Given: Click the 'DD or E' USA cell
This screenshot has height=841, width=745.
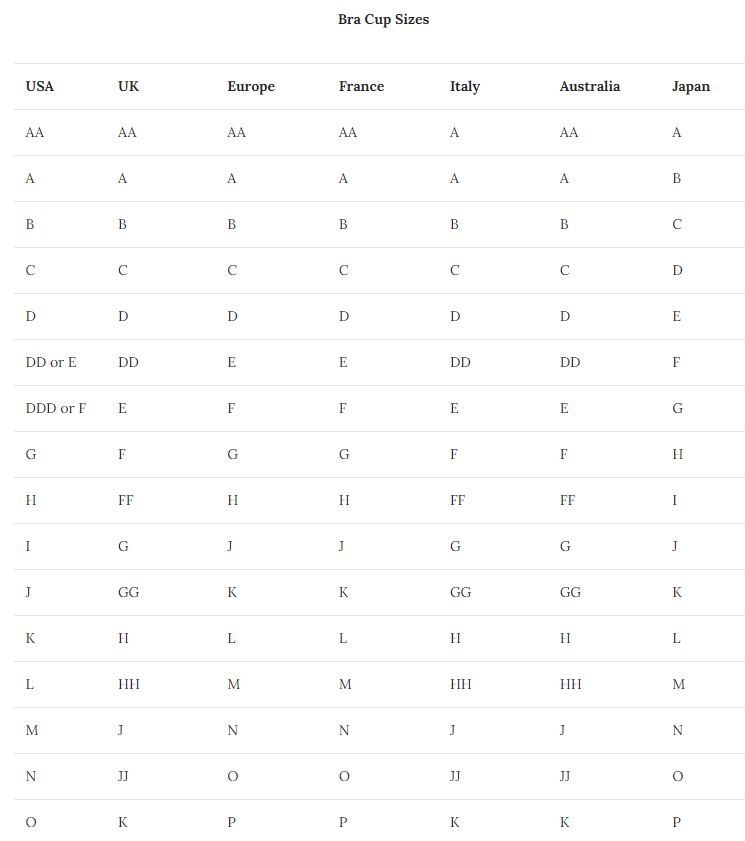Looking at the screenshot, I should pyautogui.click(x=51, y=363).
